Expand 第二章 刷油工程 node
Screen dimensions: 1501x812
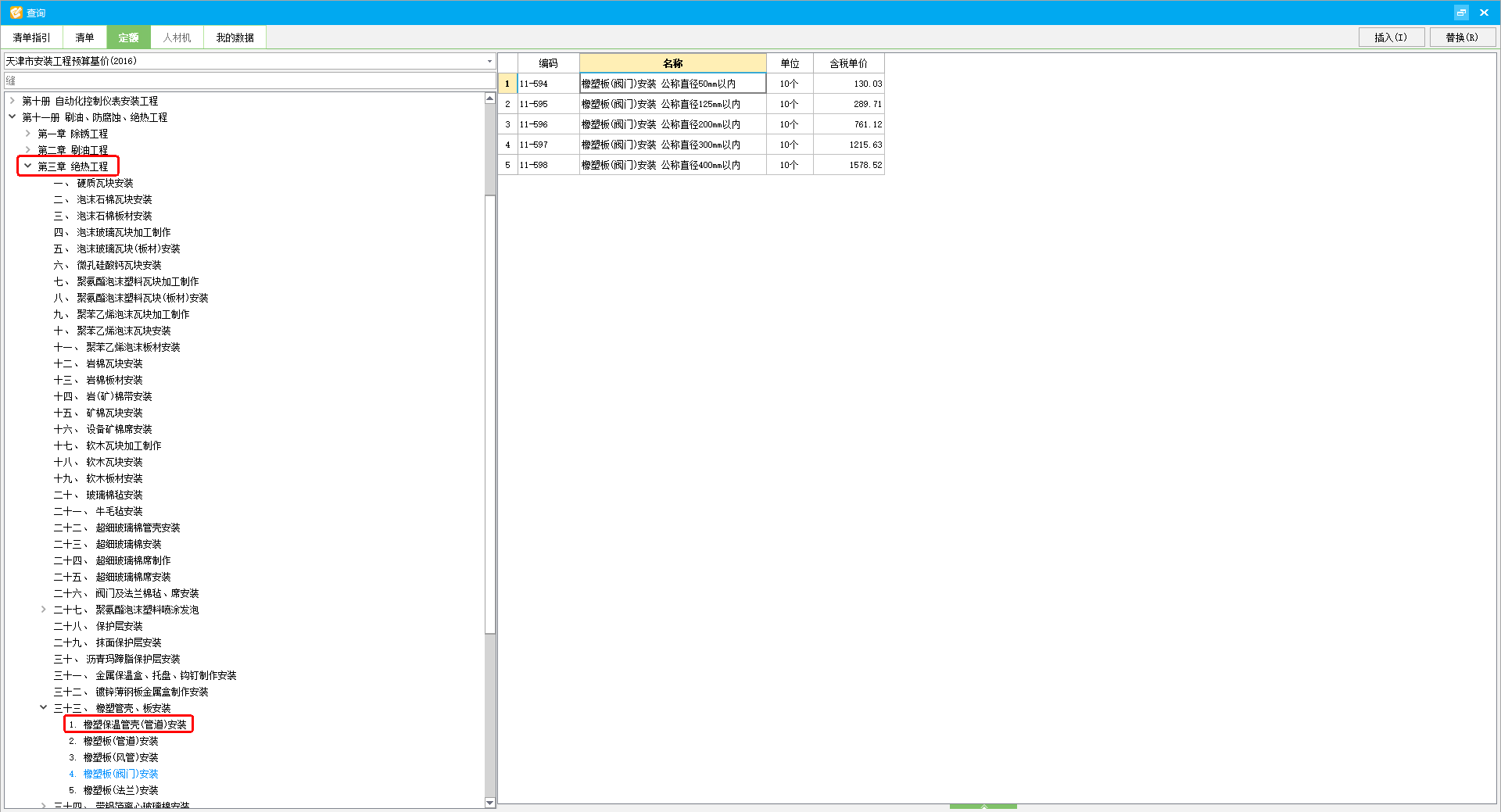(28, 150)
